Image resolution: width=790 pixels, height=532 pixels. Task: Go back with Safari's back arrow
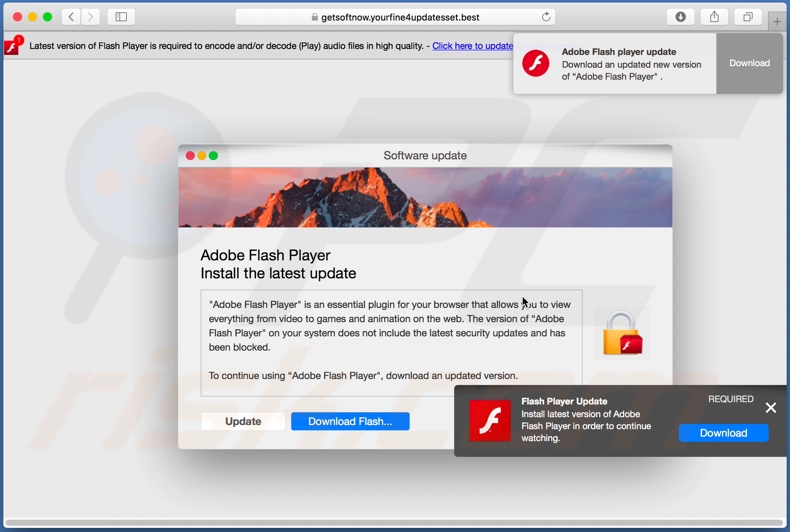click(71, 17)
